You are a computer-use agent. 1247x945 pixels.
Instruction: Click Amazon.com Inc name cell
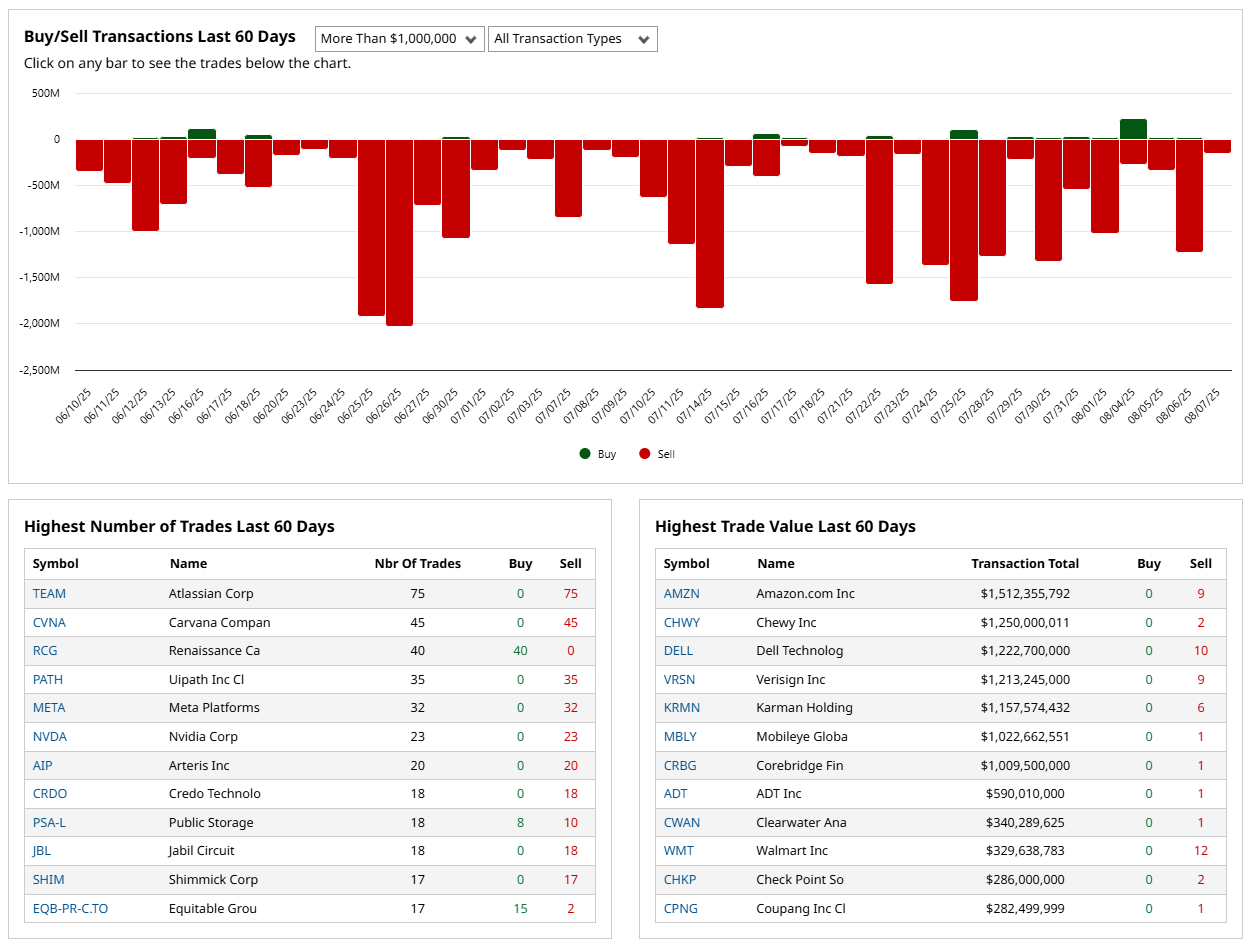tap(806, 594)
